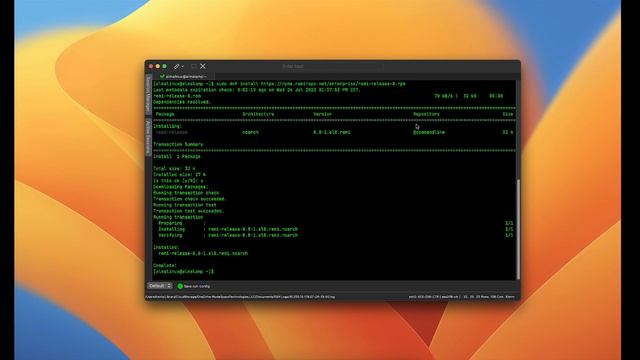This screenshot has height=360, width=640.
Task: Click the 'Version' column header text
Action: tap(322, 114)
